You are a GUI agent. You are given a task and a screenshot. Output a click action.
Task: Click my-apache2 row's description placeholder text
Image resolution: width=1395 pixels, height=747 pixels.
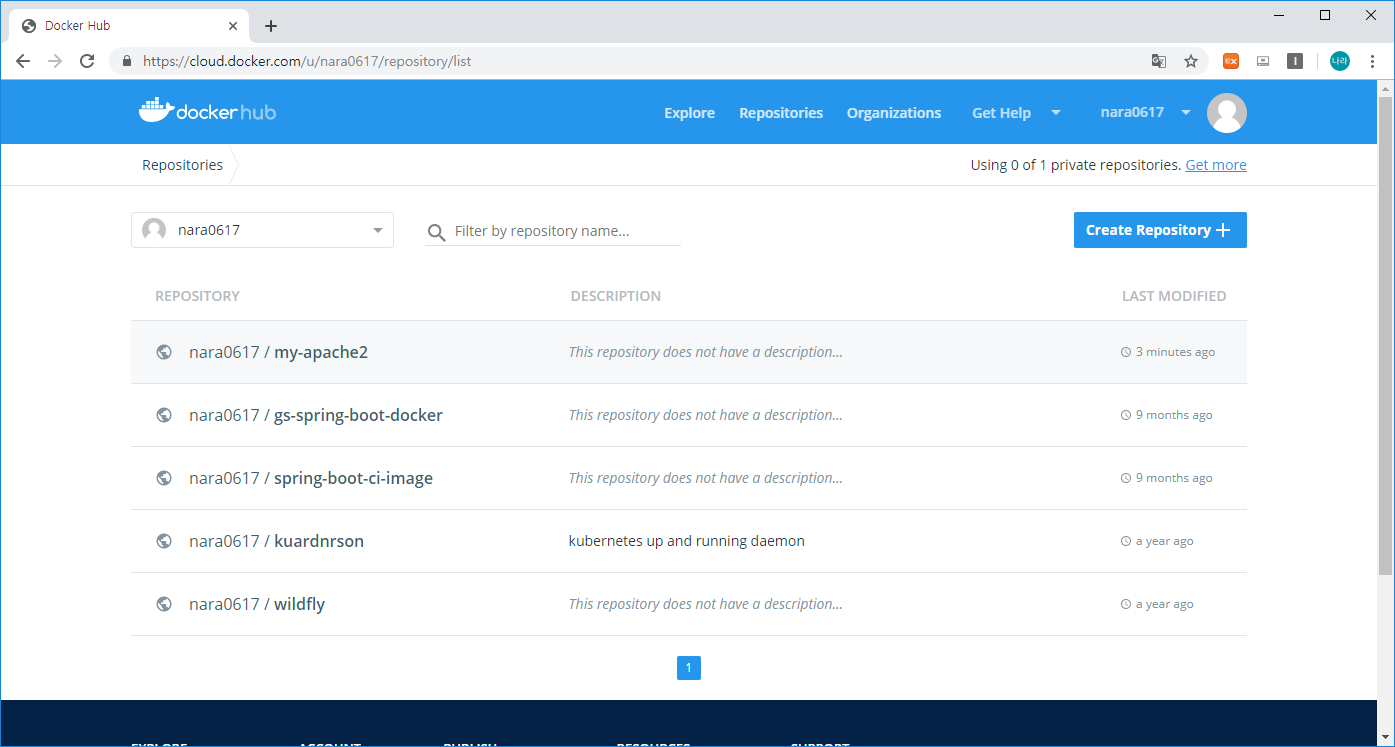click(x=706, y=352)
